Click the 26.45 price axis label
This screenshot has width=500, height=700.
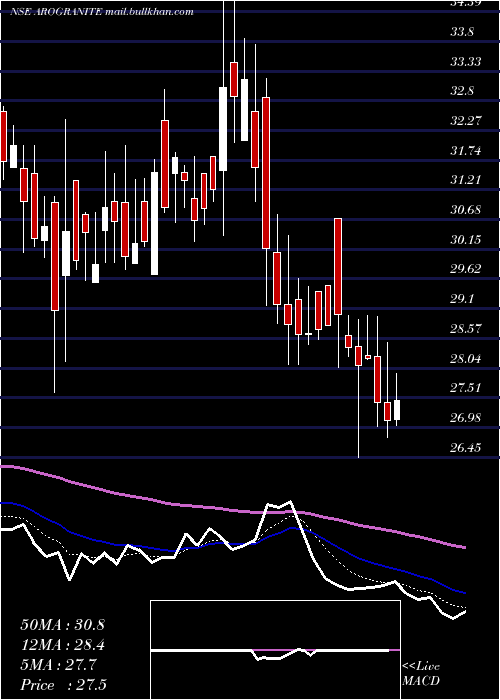point(466,447)
